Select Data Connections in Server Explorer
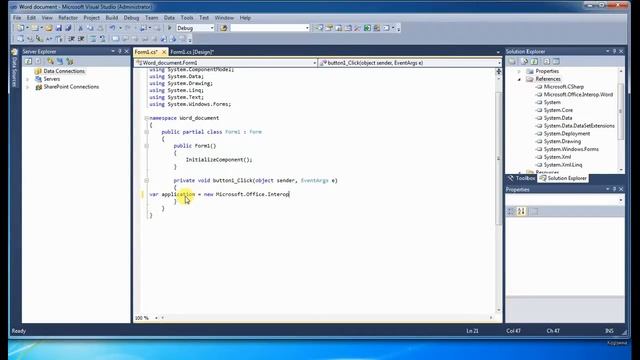This screenshot has height=360, width=640. [x=64, y=71]
